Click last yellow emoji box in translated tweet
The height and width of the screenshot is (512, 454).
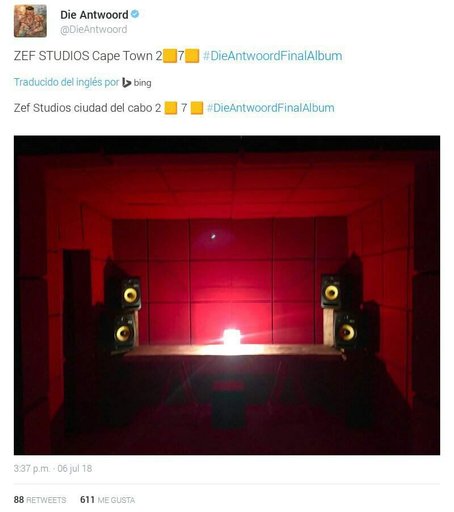(x=197, y=108)
